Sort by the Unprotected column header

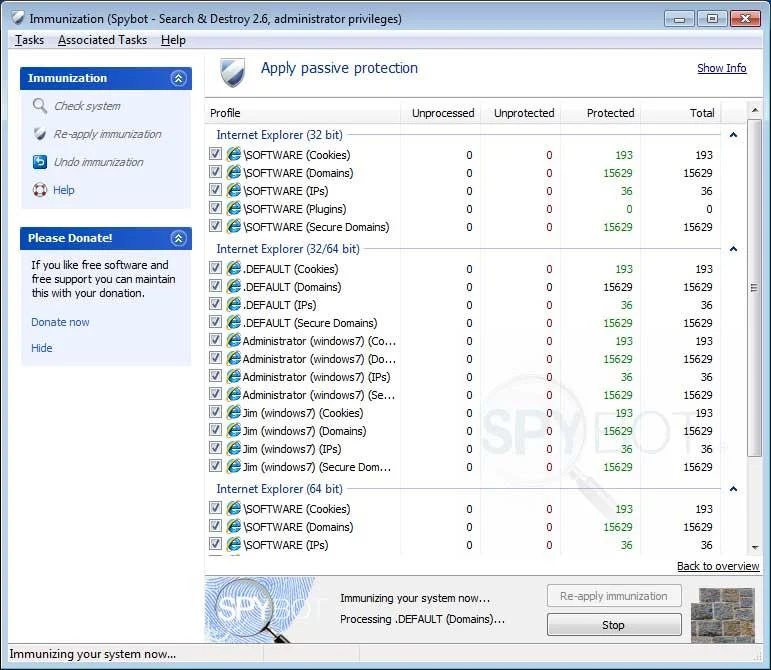(520, 113)
